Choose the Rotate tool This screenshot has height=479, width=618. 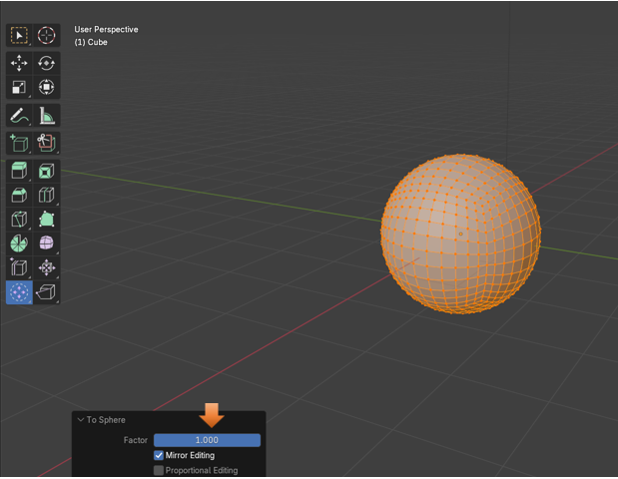coord(47,63)
